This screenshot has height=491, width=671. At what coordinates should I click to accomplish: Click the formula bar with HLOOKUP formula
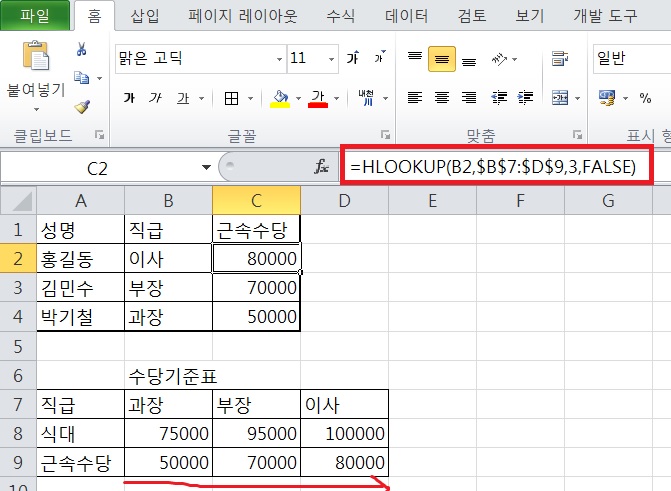[497, 167]
